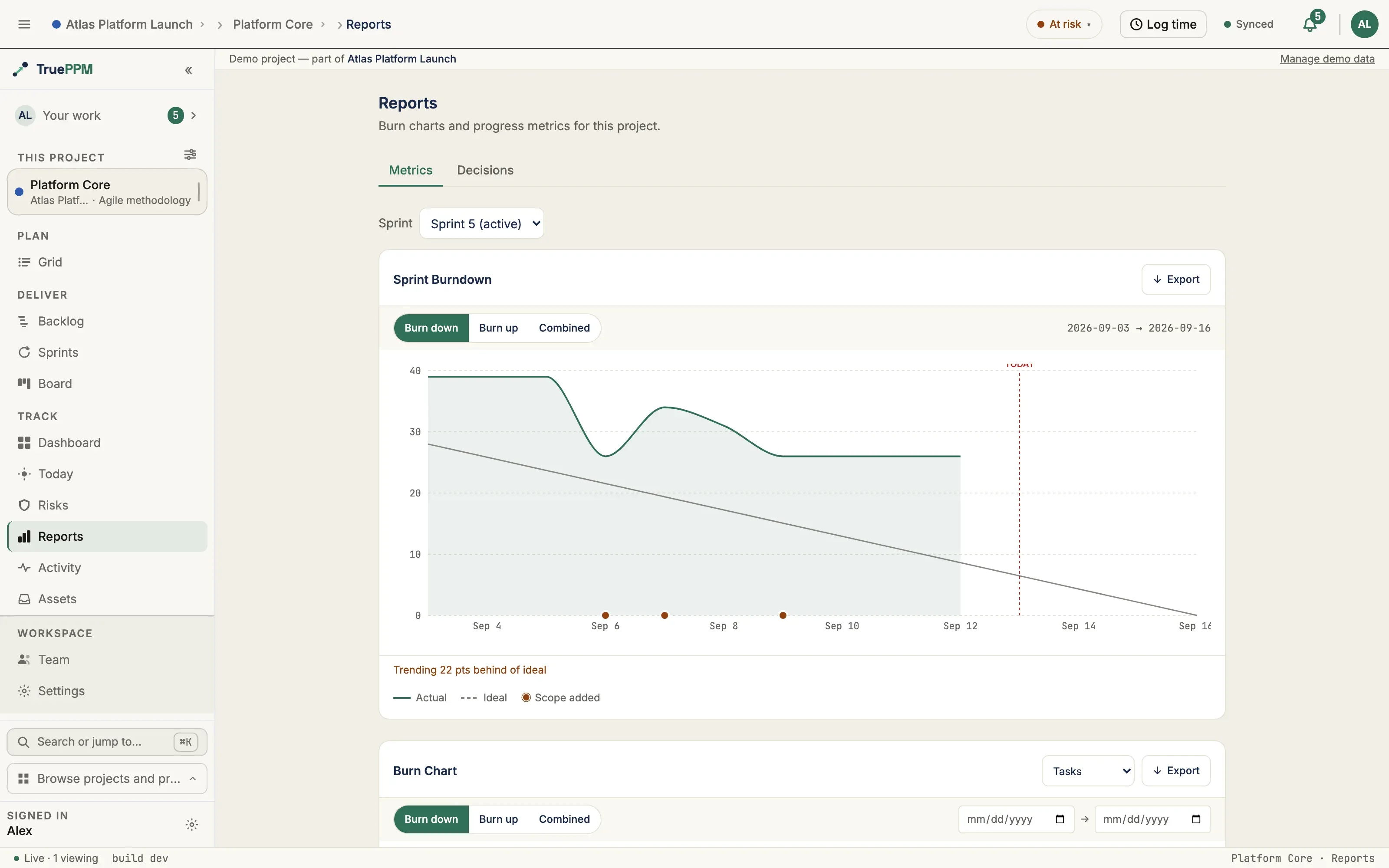Open Assets page in sidebar
Viewport: 1389px width, 868px height.
[x=107, y=599]
